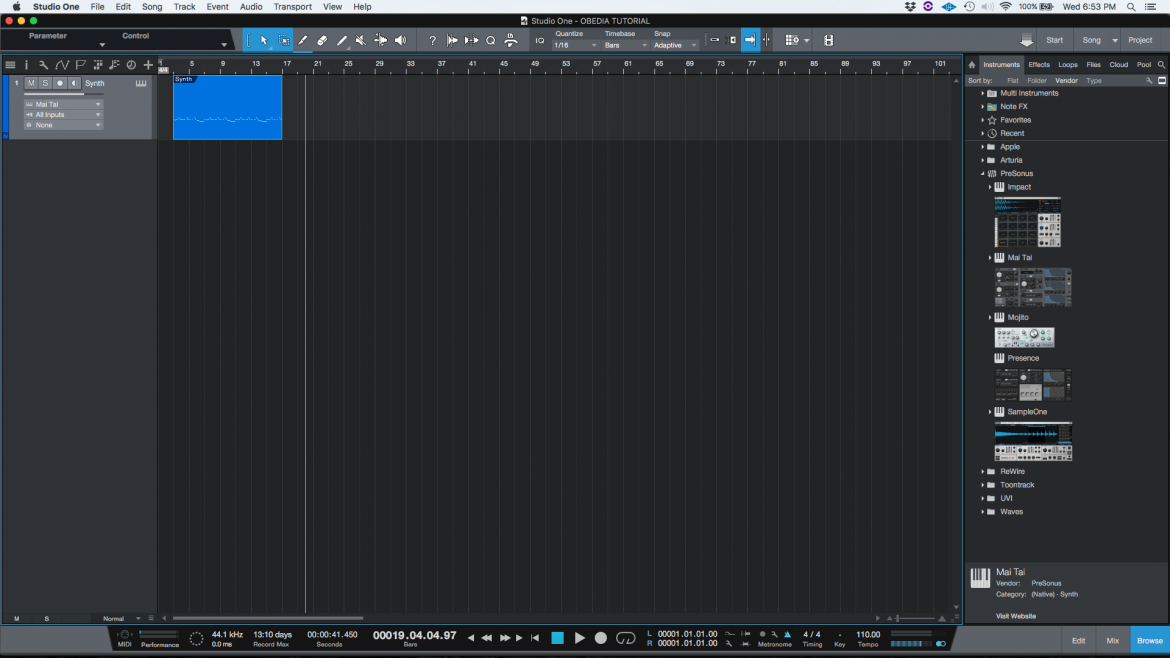Open the Quantize 1/16 dropdown

tap(575, 46)
